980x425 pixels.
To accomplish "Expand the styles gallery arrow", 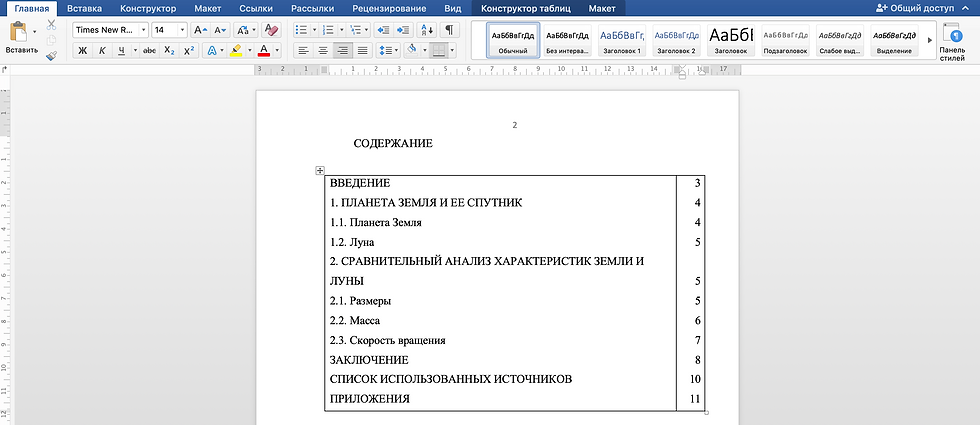I will coord(929,40).
